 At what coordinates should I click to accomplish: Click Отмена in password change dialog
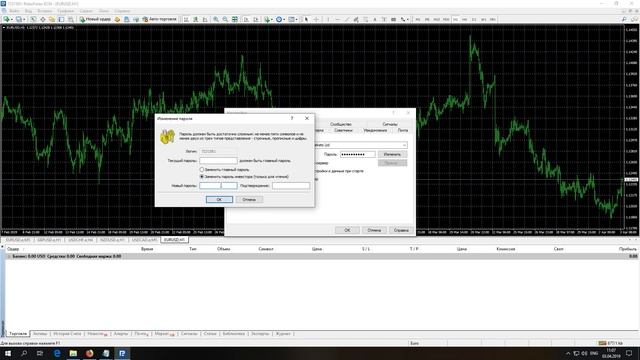[x=249, y=199]
